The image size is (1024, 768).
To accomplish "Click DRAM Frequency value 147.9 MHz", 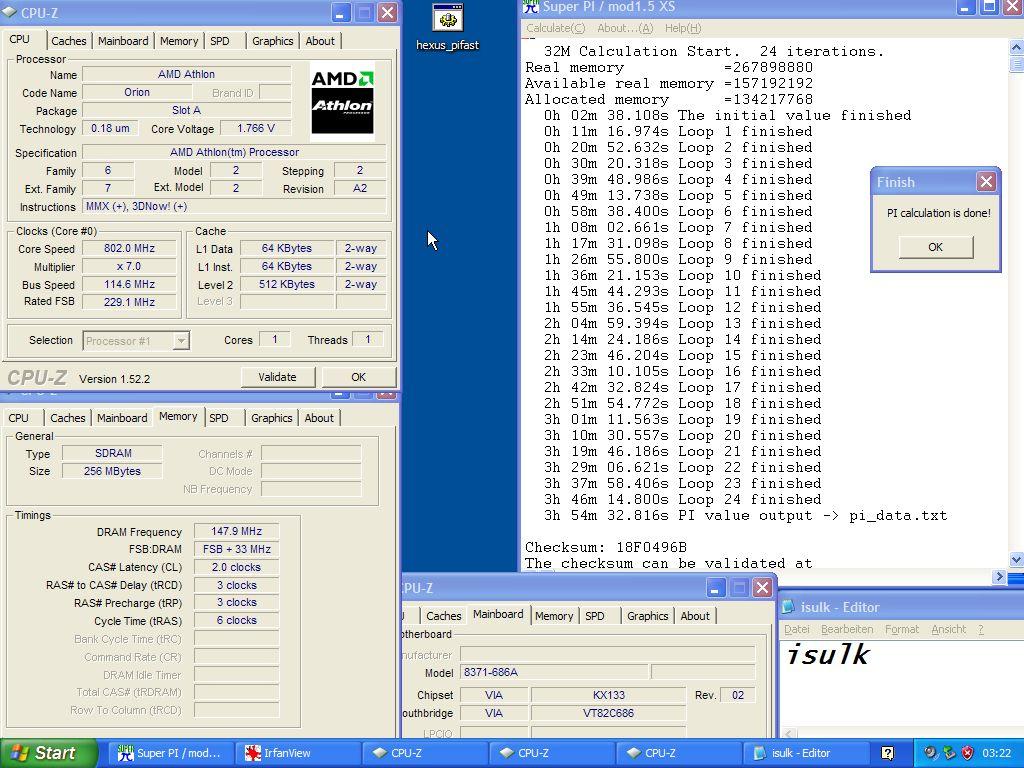I will coord(236,532).
